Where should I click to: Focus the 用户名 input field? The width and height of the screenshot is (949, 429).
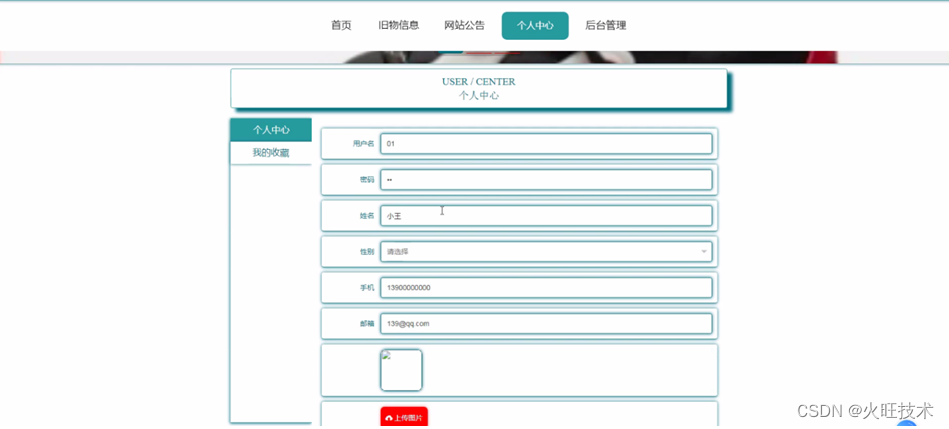[x=546, y=144]
